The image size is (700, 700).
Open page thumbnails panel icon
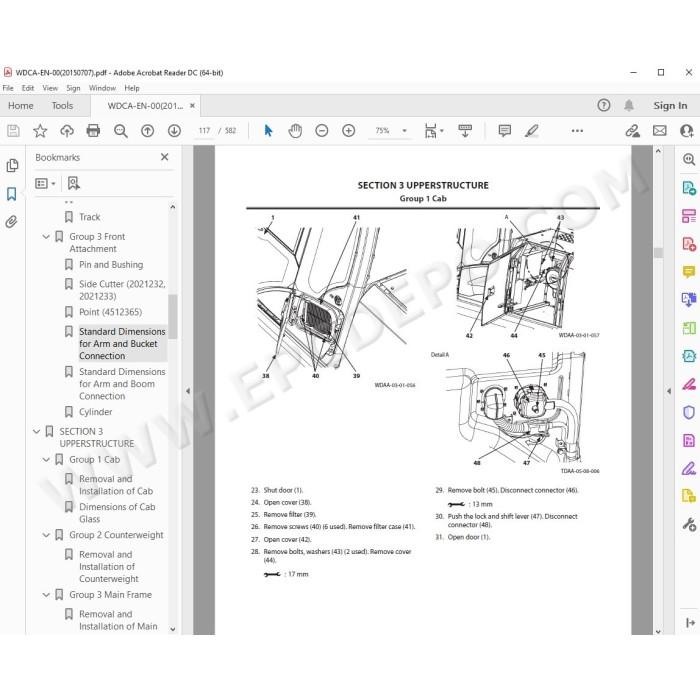pyautogui.click(x=12, y=166)
